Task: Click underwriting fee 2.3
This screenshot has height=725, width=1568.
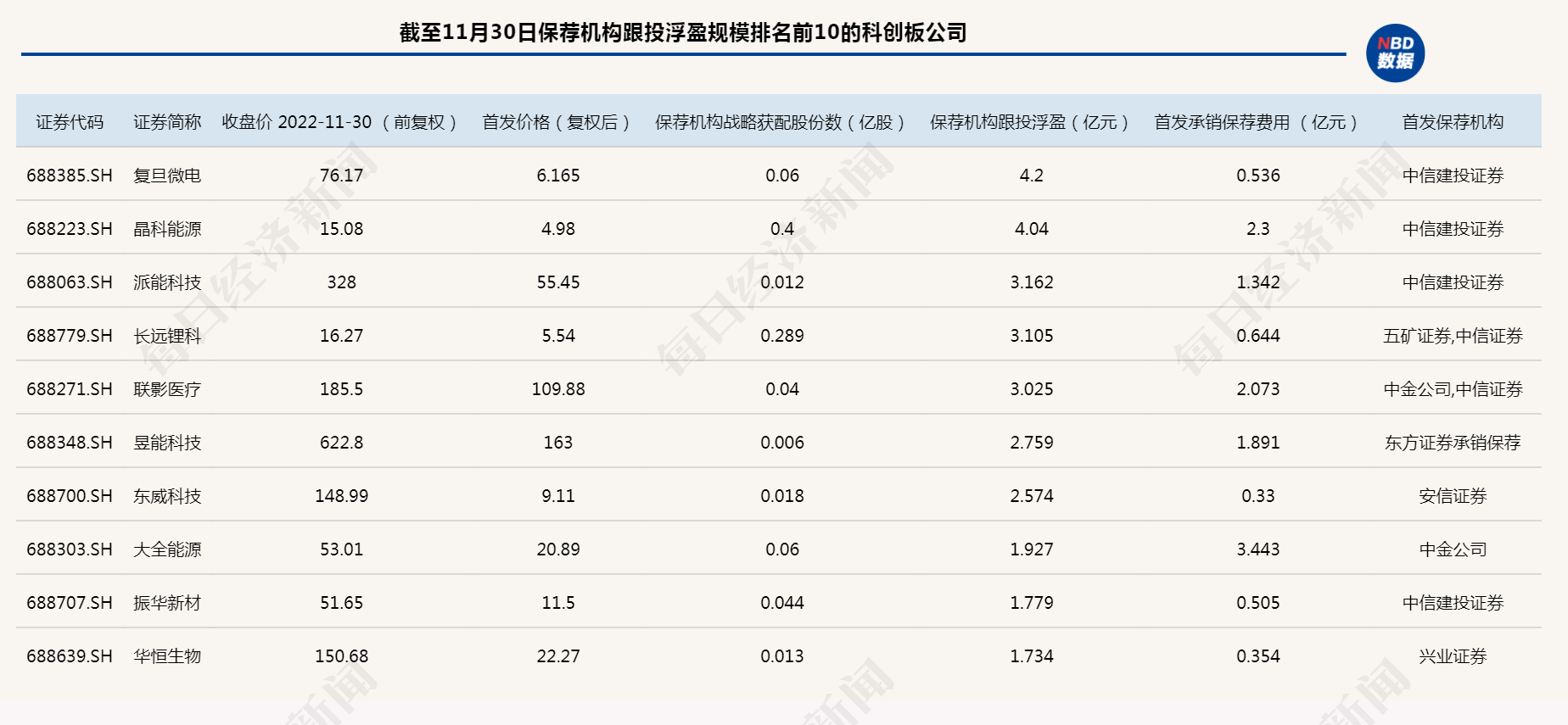Action: coord(1258,229)
